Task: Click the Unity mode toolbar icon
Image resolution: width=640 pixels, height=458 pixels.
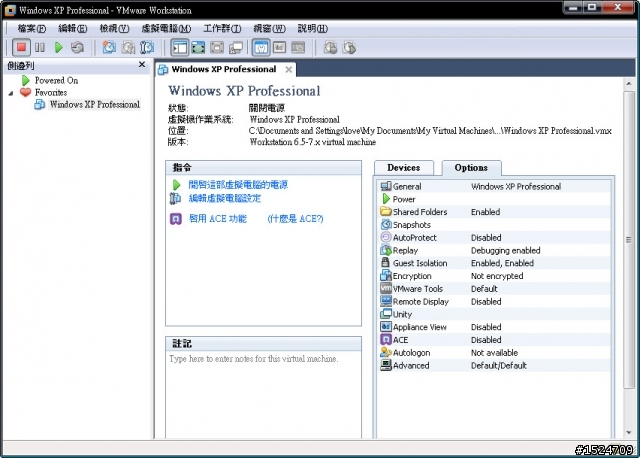Action: click(236, 48)
